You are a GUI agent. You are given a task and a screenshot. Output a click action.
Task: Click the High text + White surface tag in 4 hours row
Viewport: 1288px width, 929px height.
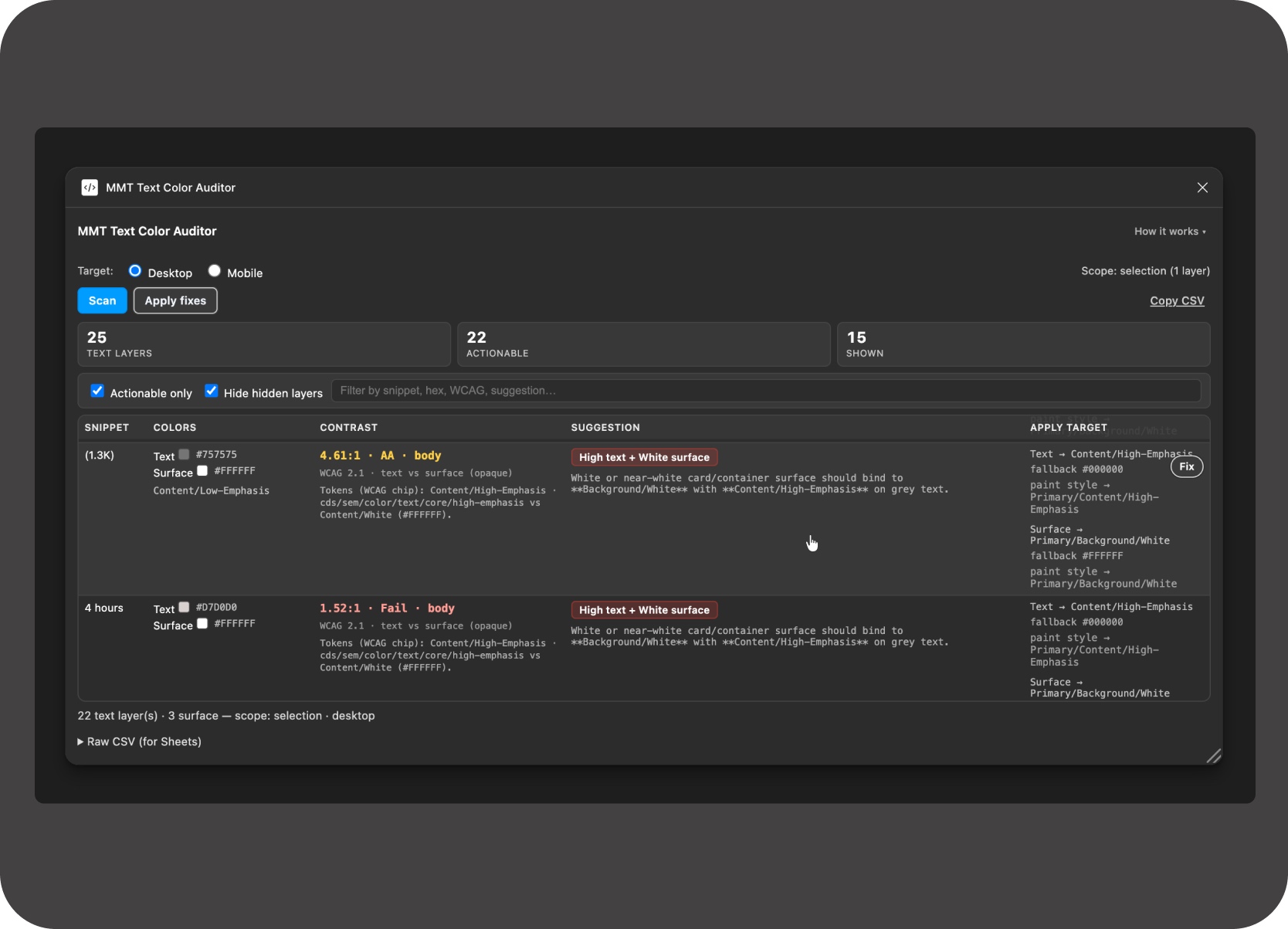click(644, 610)
